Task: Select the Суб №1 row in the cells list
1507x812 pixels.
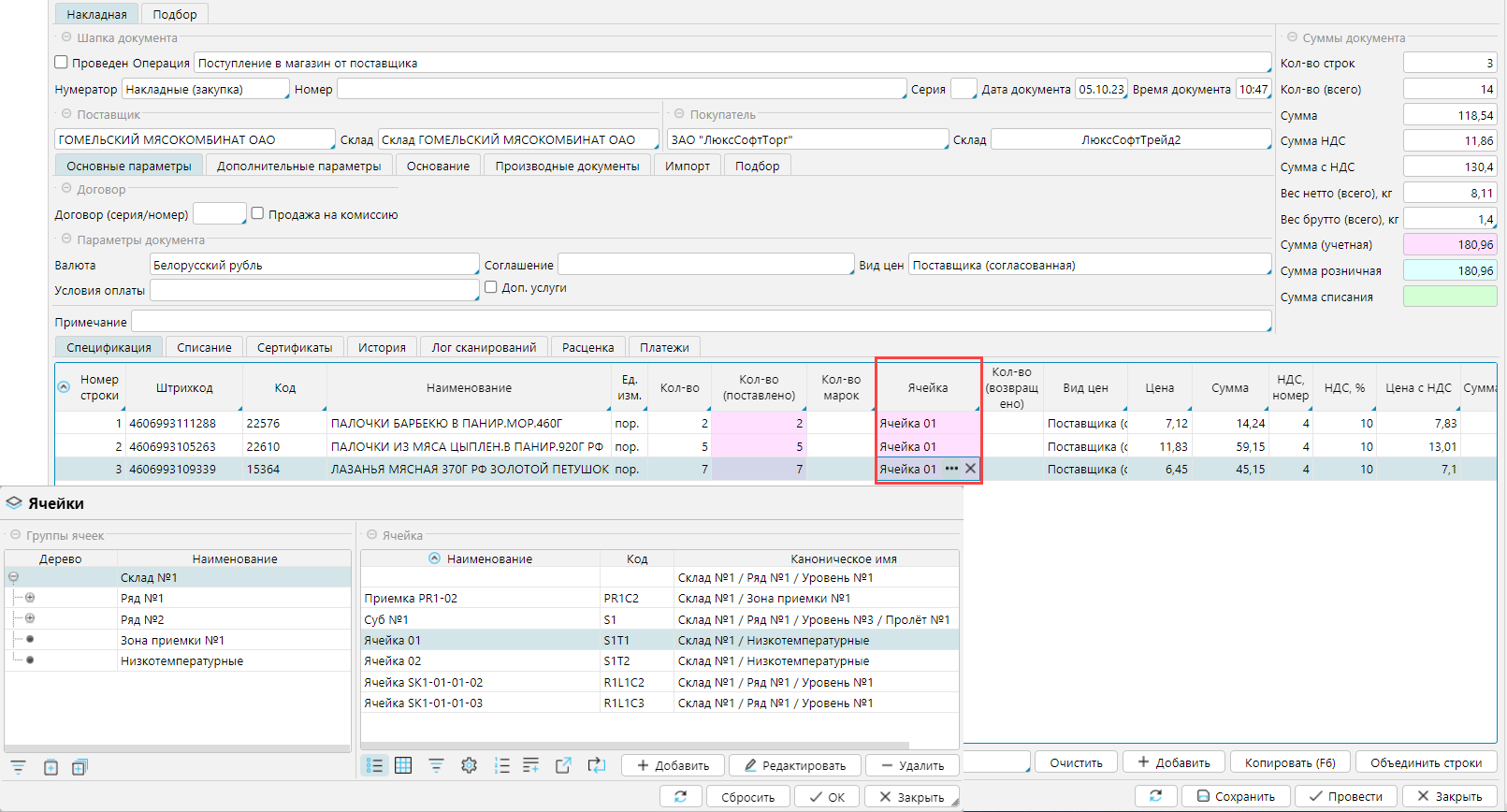Action: (659, 619)
